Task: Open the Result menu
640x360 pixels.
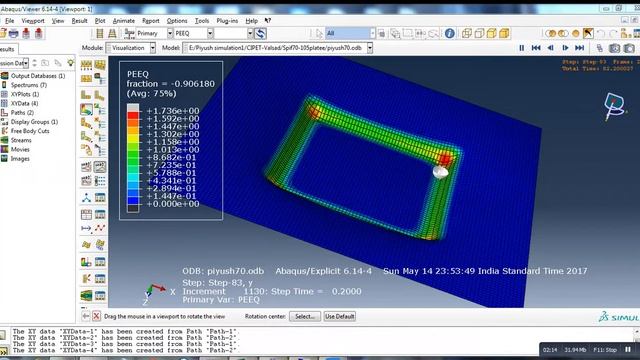Action: click(x=79, y=21)
